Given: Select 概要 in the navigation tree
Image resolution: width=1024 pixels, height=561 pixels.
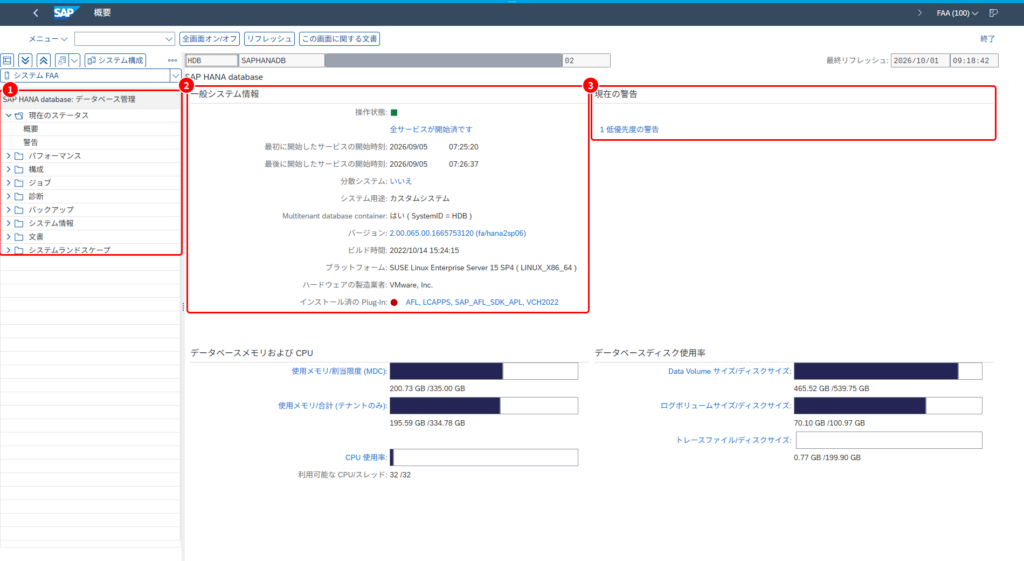Looking at the screenshot, I should [x=31, y=129].
